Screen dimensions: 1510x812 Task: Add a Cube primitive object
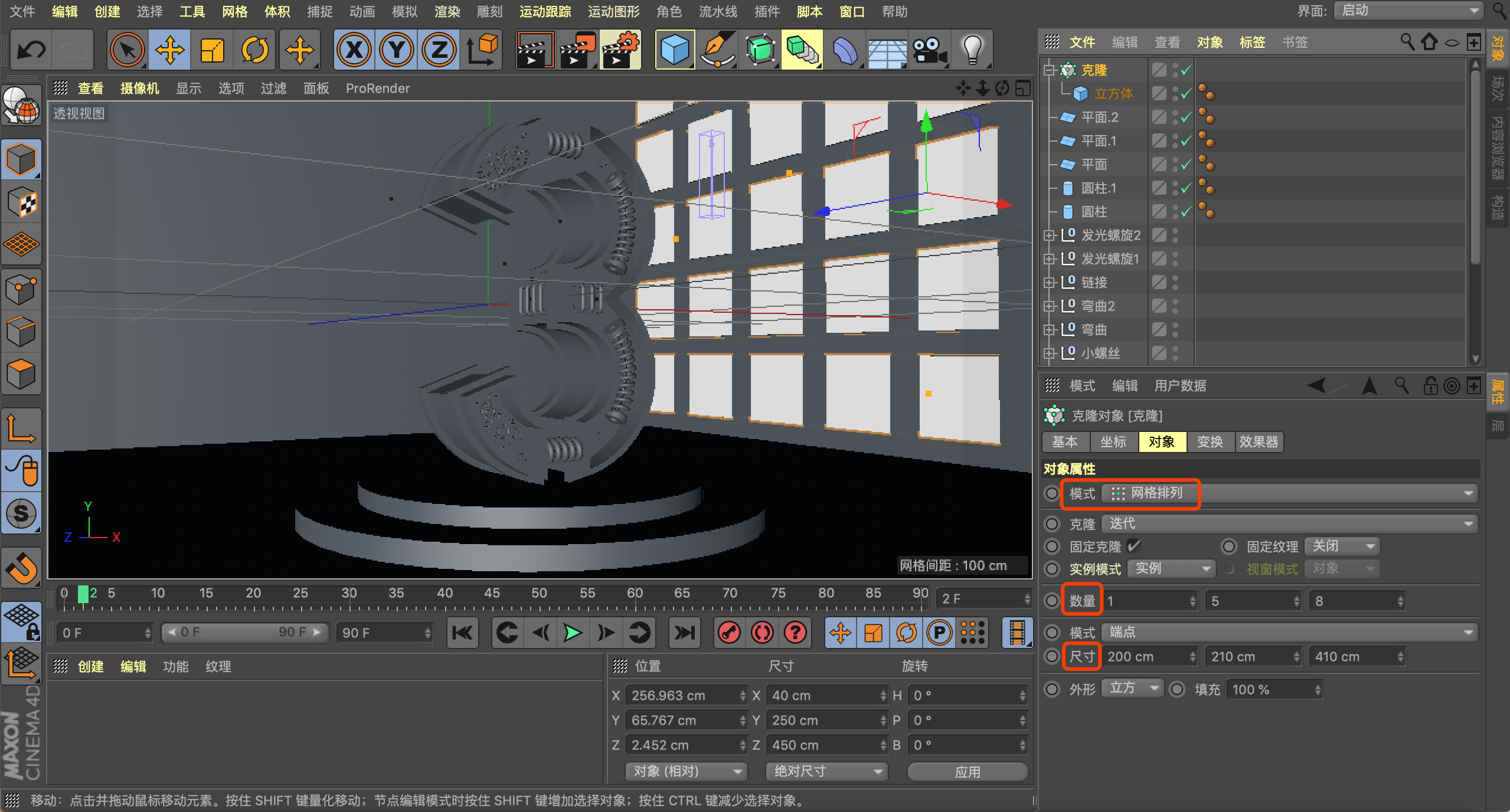click(674, 50)
